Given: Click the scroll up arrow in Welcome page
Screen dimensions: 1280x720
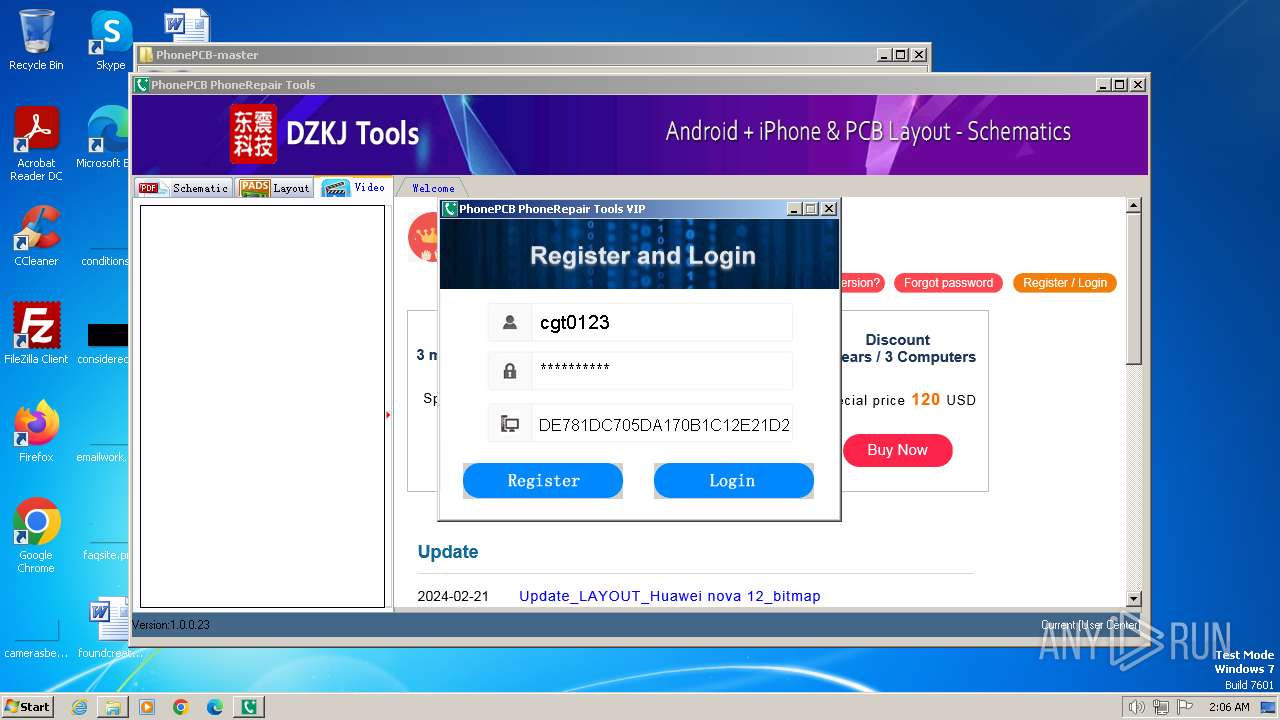Looking at the screenshot, I should (x=1133, y=205).
